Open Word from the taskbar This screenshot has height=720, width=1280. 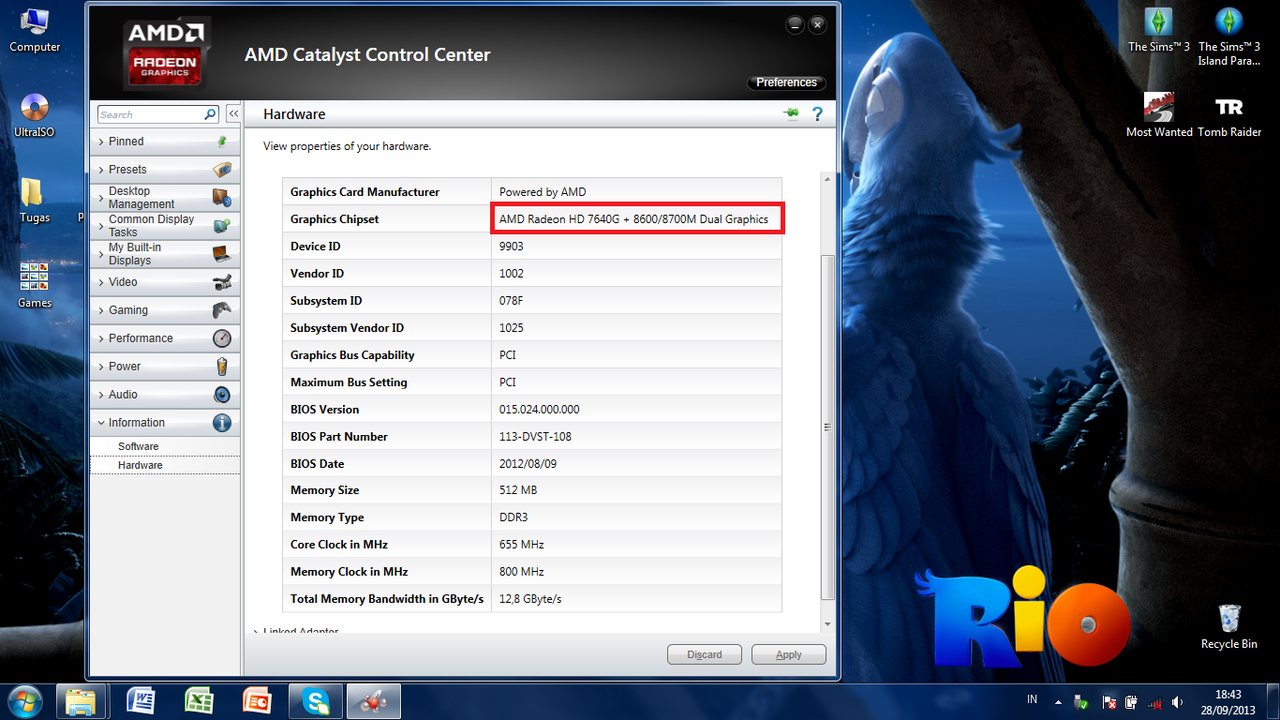[x=140, y=700]
